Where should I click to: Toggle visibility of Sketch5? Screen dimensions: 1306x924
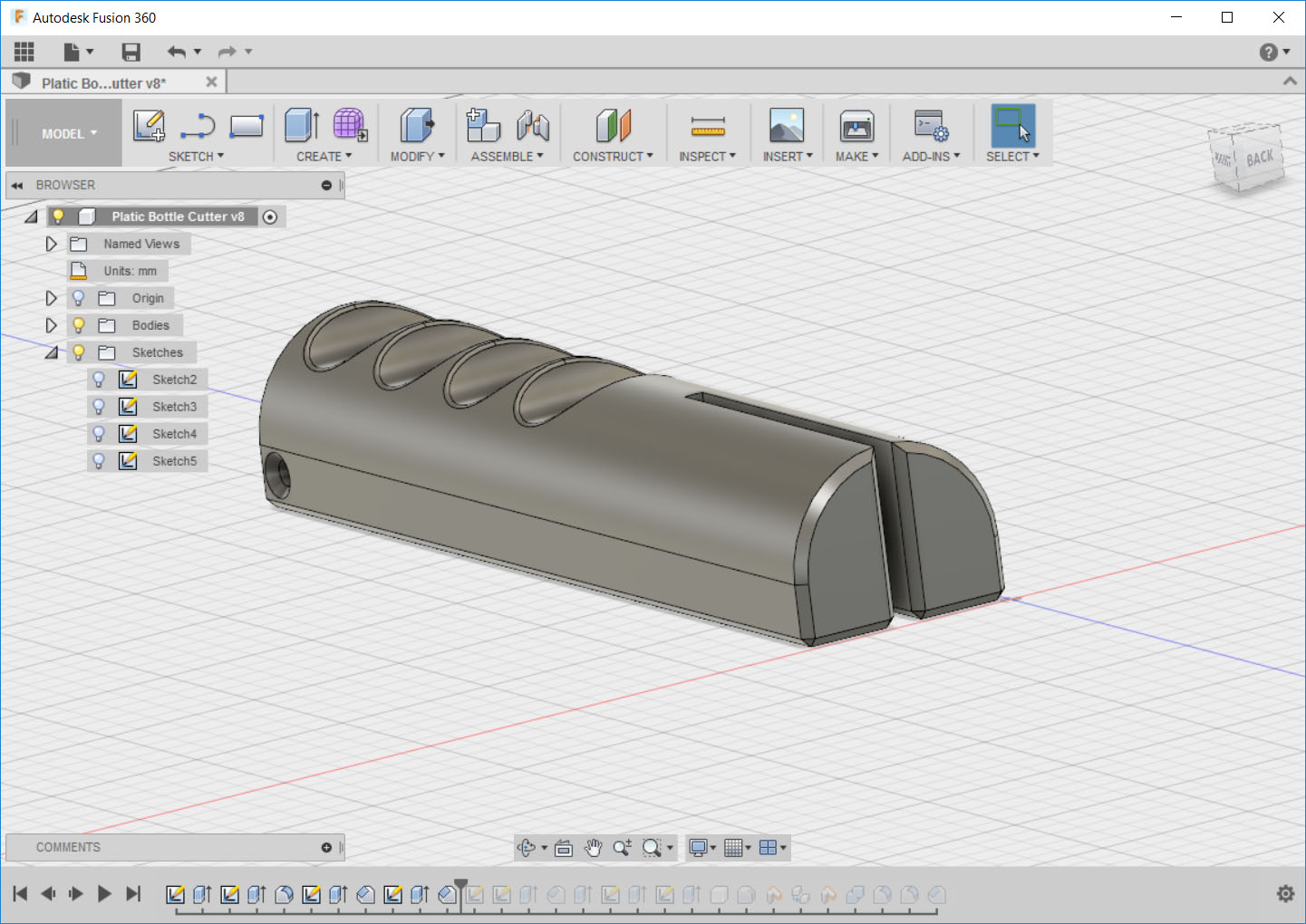point(98,460)
